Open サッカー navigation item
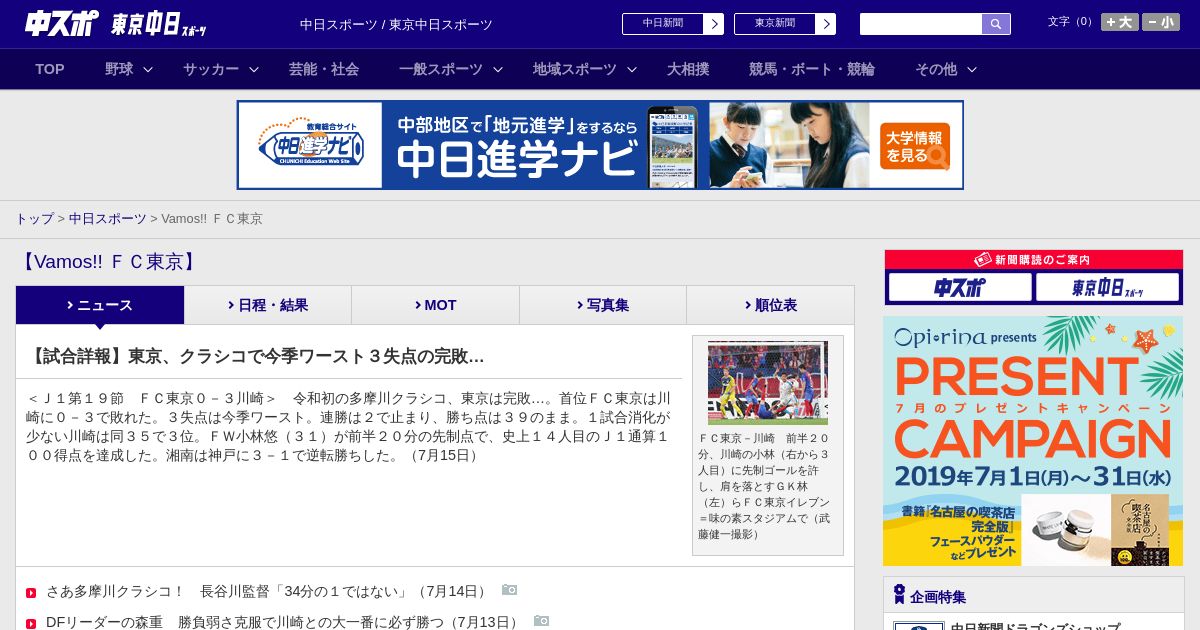The image size is (1200, 630). pyautogui.click(x=211, y=69)
